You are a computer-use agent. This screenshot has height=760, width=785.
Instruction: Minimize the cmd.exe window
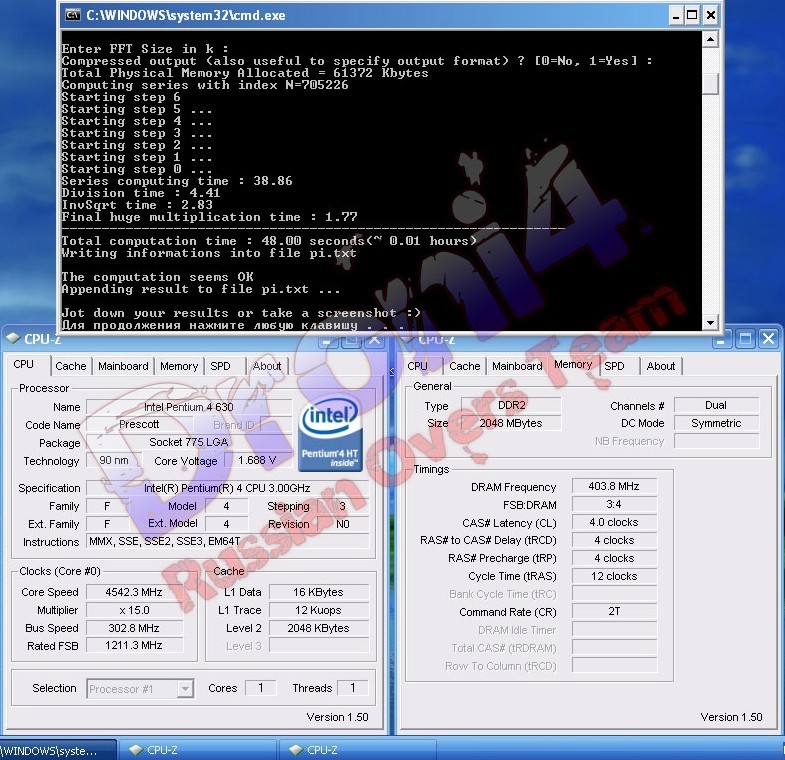coord(676,15)
